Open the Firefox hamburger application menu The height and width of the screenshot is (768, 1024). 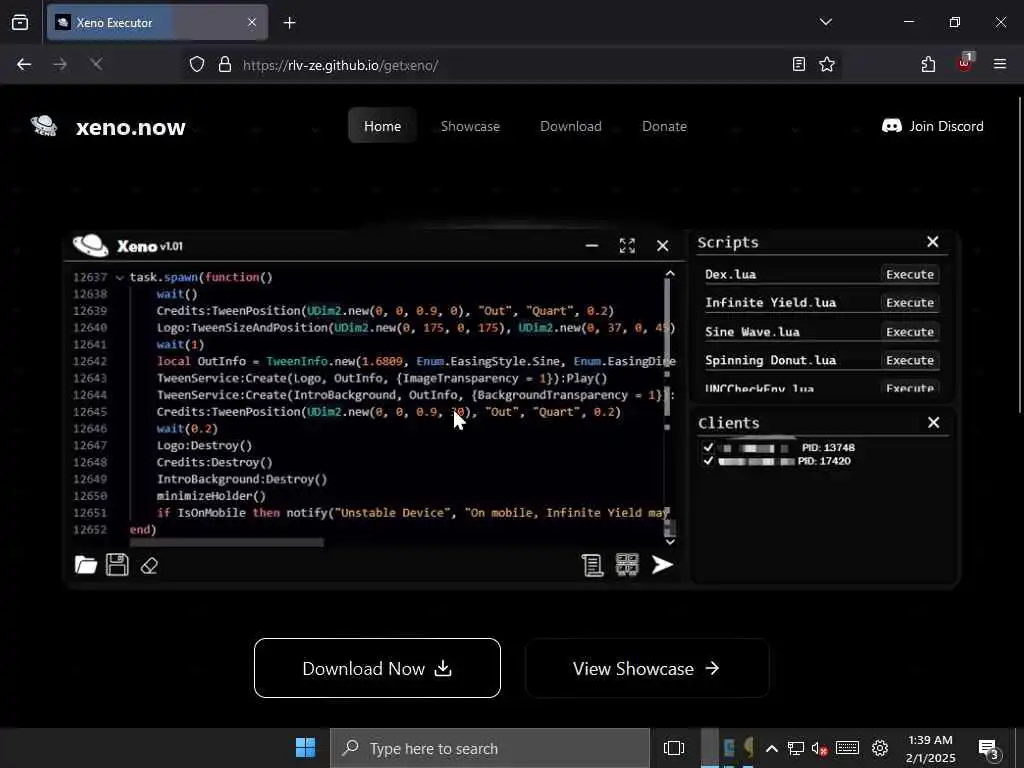pos(1000,64)
